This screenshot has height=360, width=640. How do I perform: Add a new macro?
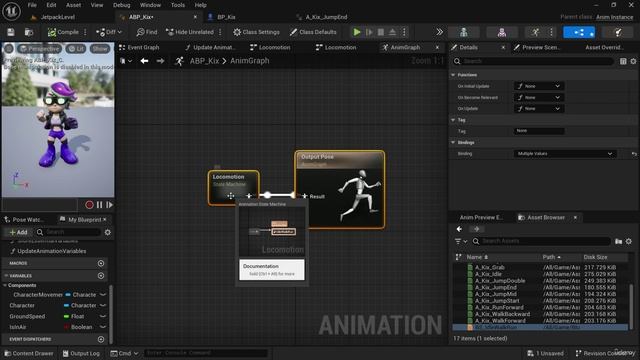point(101,263)
